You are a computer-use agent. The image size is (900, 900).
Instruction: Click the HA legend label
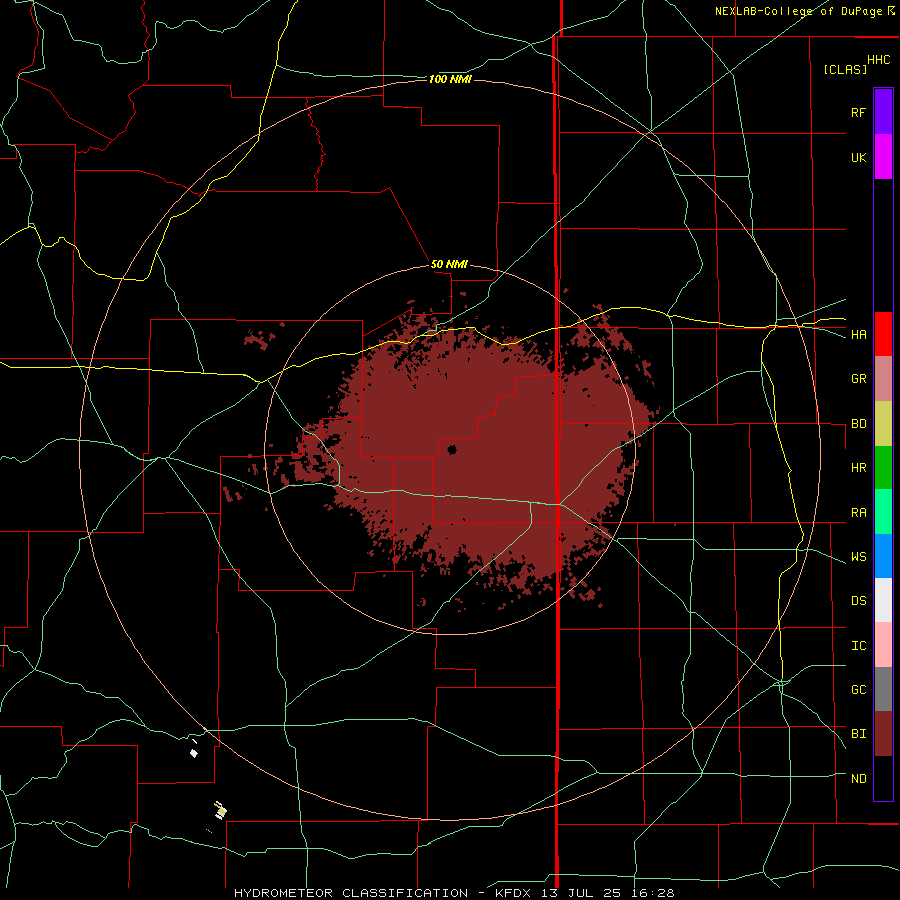click(858, 335)
